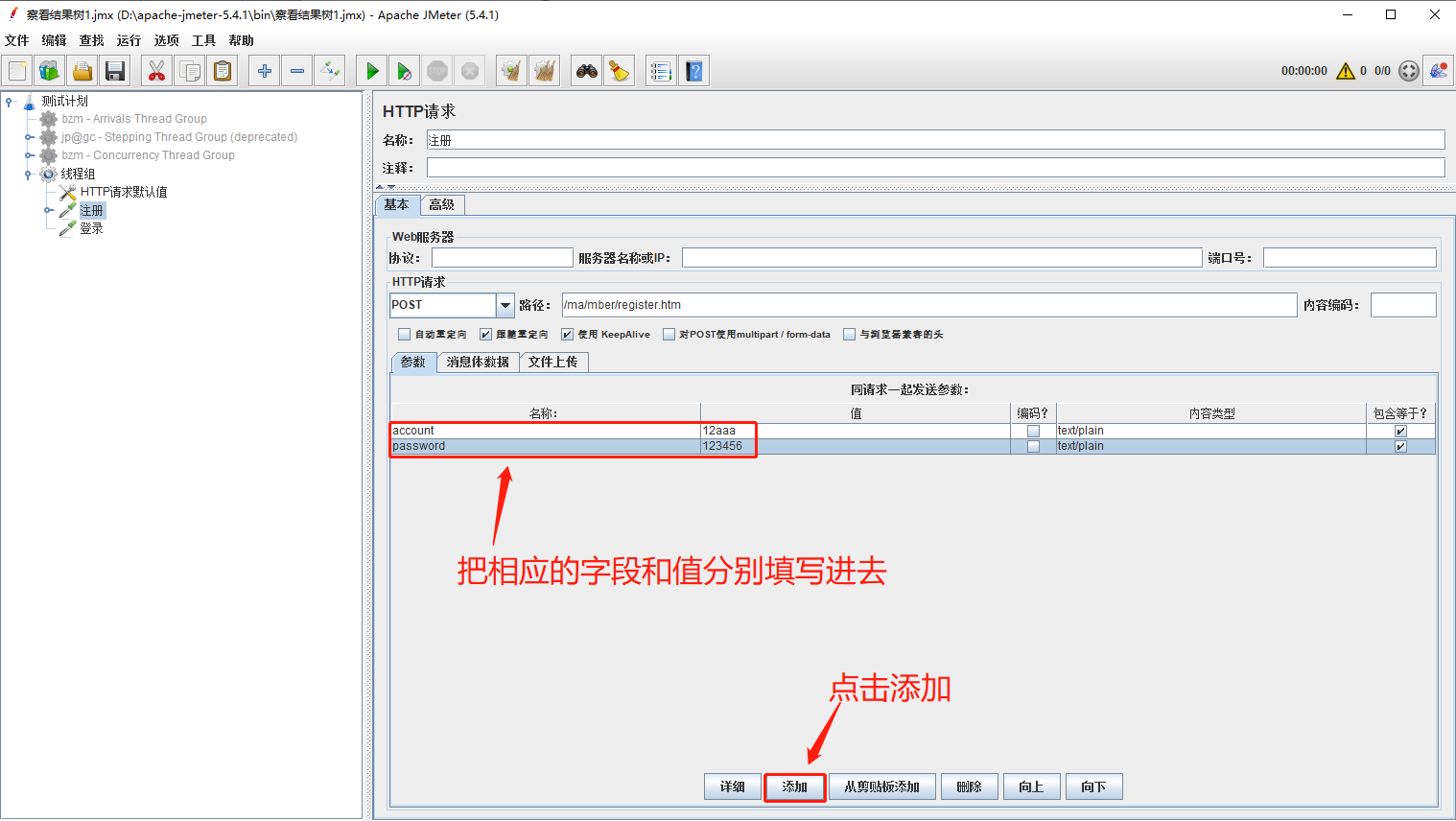The width and height of the screenshot is (1456, 821).
Task: Expand the bzm Concurrency Thread Group node
Action: coord(29,155)
